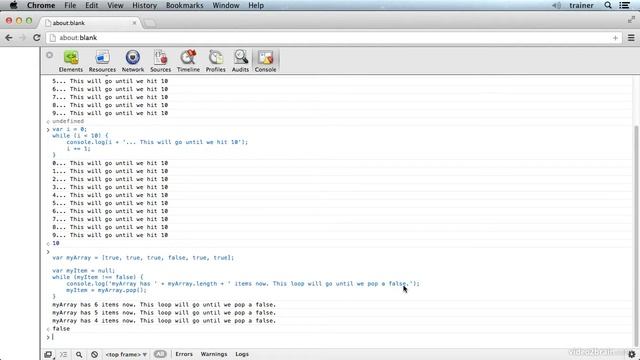The height and width of the screenshot is (360, 640).
Task: Go back using the browser back arrow
Action: [x=9, y=38]
